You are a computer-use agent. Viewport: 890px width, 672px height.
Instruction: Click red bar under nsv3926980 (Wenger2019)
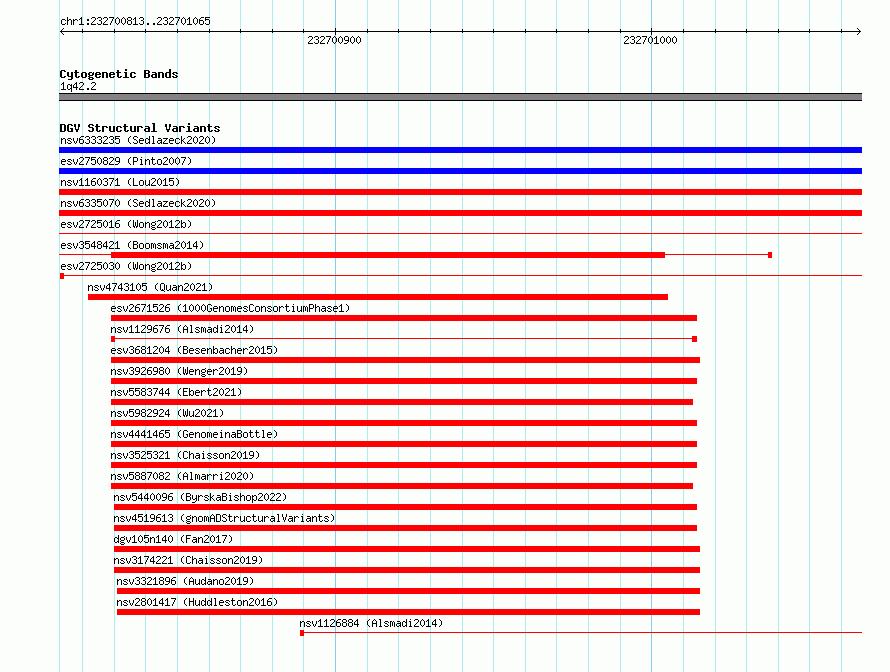click(x=404, y=381)
